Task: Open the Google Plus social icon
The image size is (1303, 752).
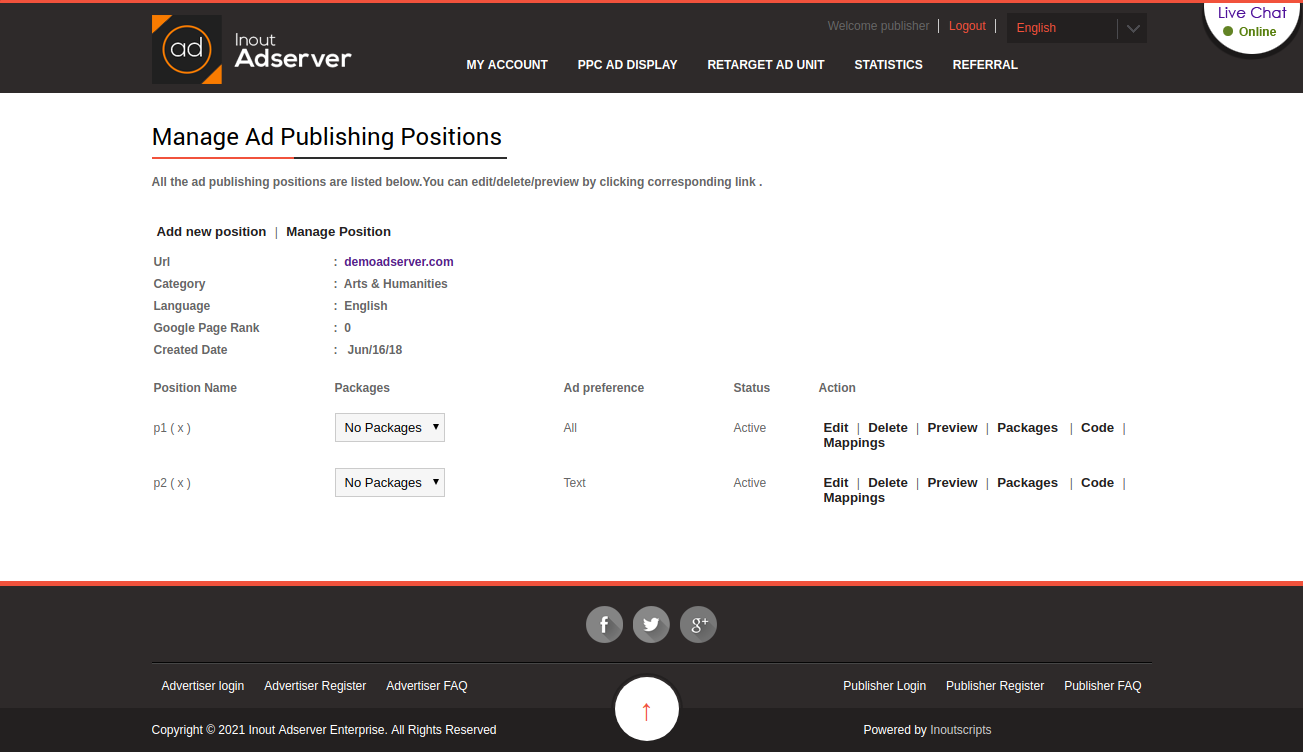Action: tap(698, 625)
